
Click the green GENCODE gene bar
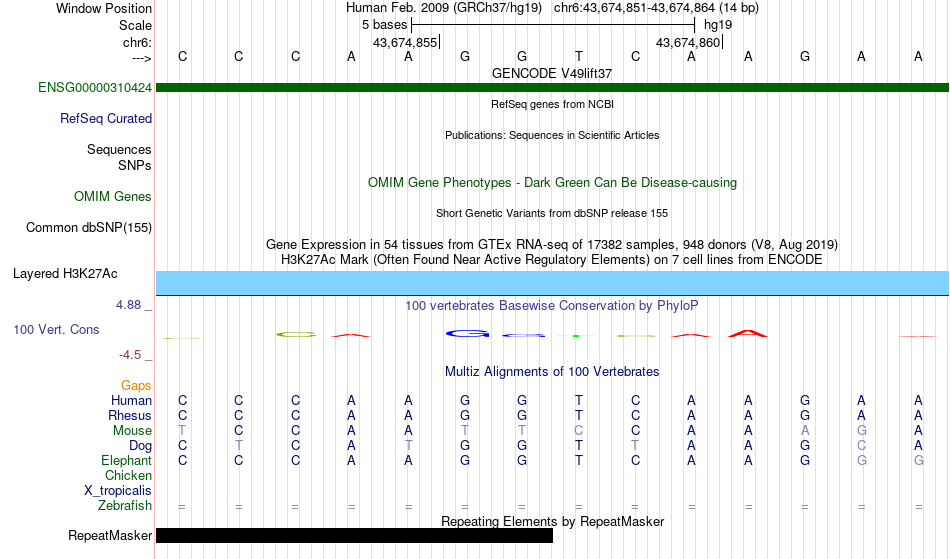point(553,88)
